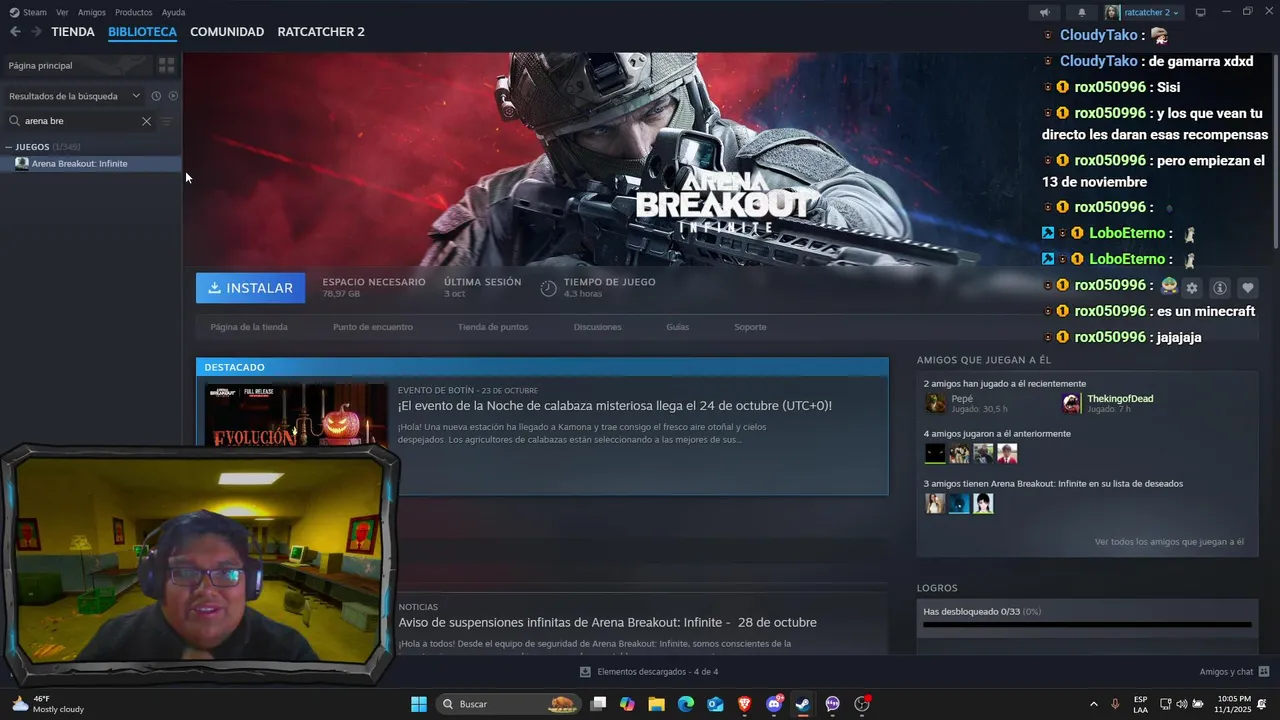Switch to the TIENDA tab

[x=73, y=32]
